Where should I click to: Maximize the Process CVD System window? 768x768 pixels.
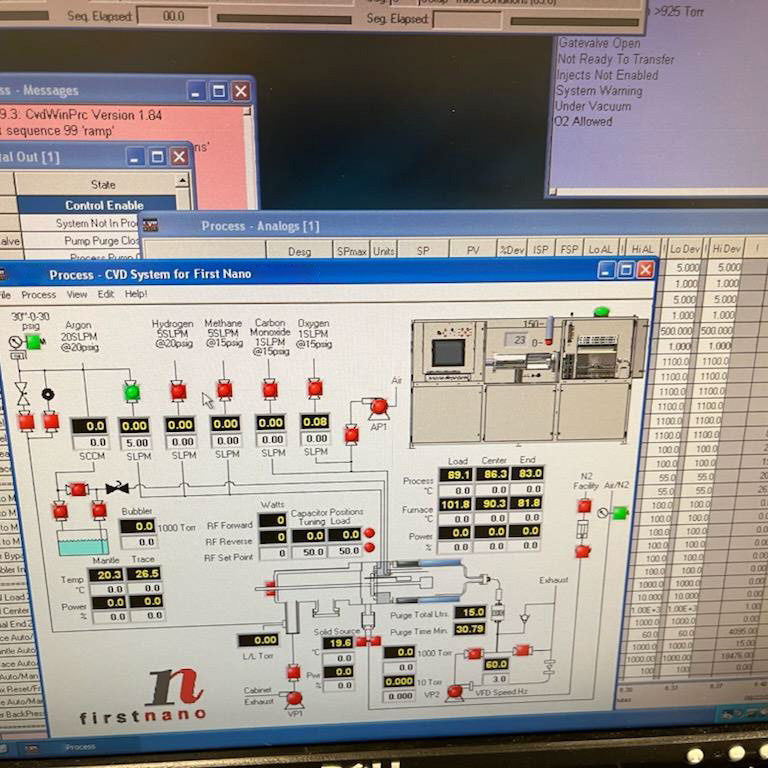(626, 270)
